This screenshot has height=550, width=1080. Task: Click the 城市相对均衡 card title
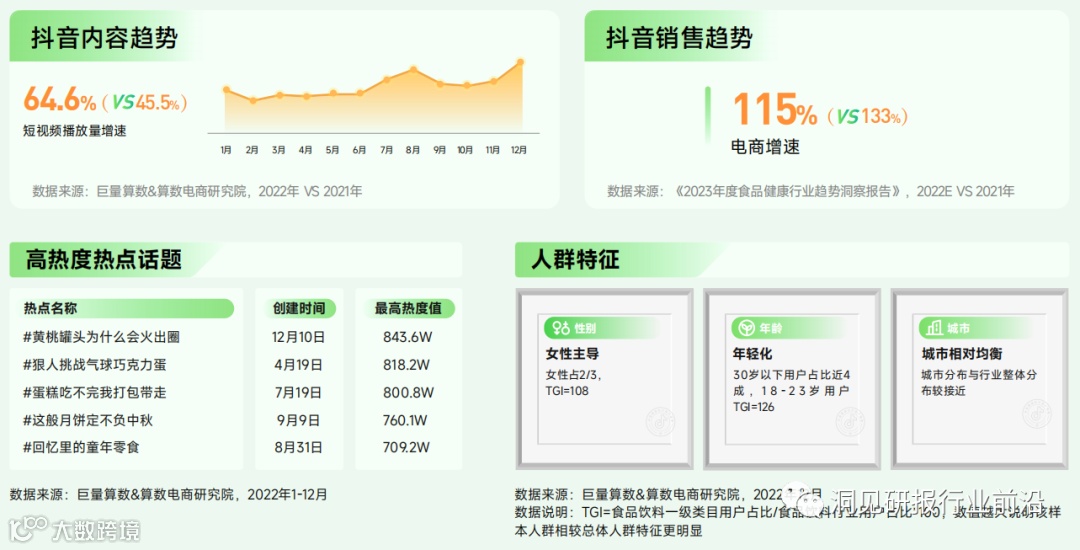pyautogui.click(x=962, y=354)
